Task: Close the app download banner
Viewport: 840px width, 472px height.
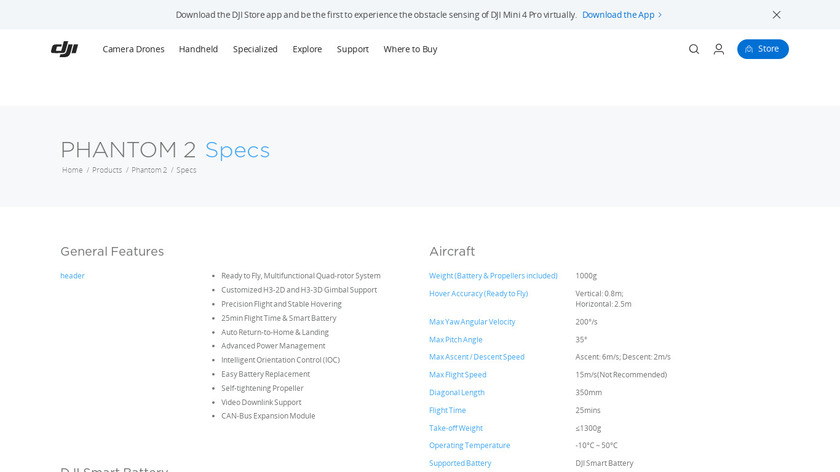Action: pyautogui.click(x=776, y=15)
